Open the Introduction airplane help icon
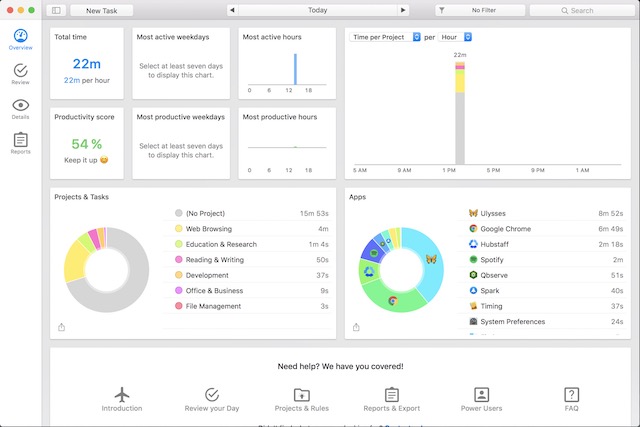 click(x=122, y=395)
